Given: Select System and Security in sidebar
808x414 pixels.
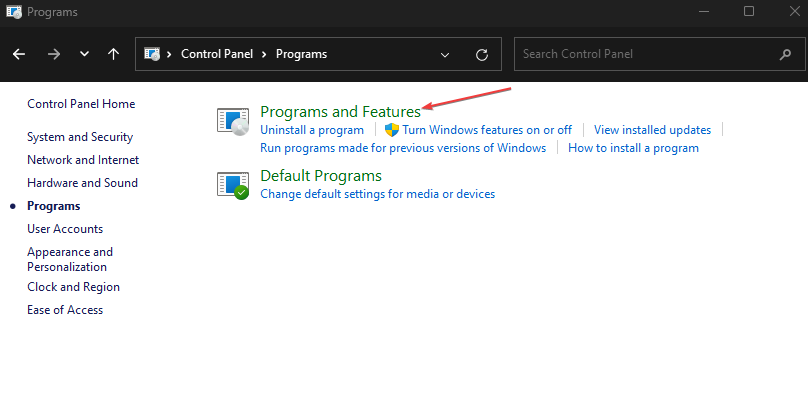Looking at the screenshot, I should point(80,137).
